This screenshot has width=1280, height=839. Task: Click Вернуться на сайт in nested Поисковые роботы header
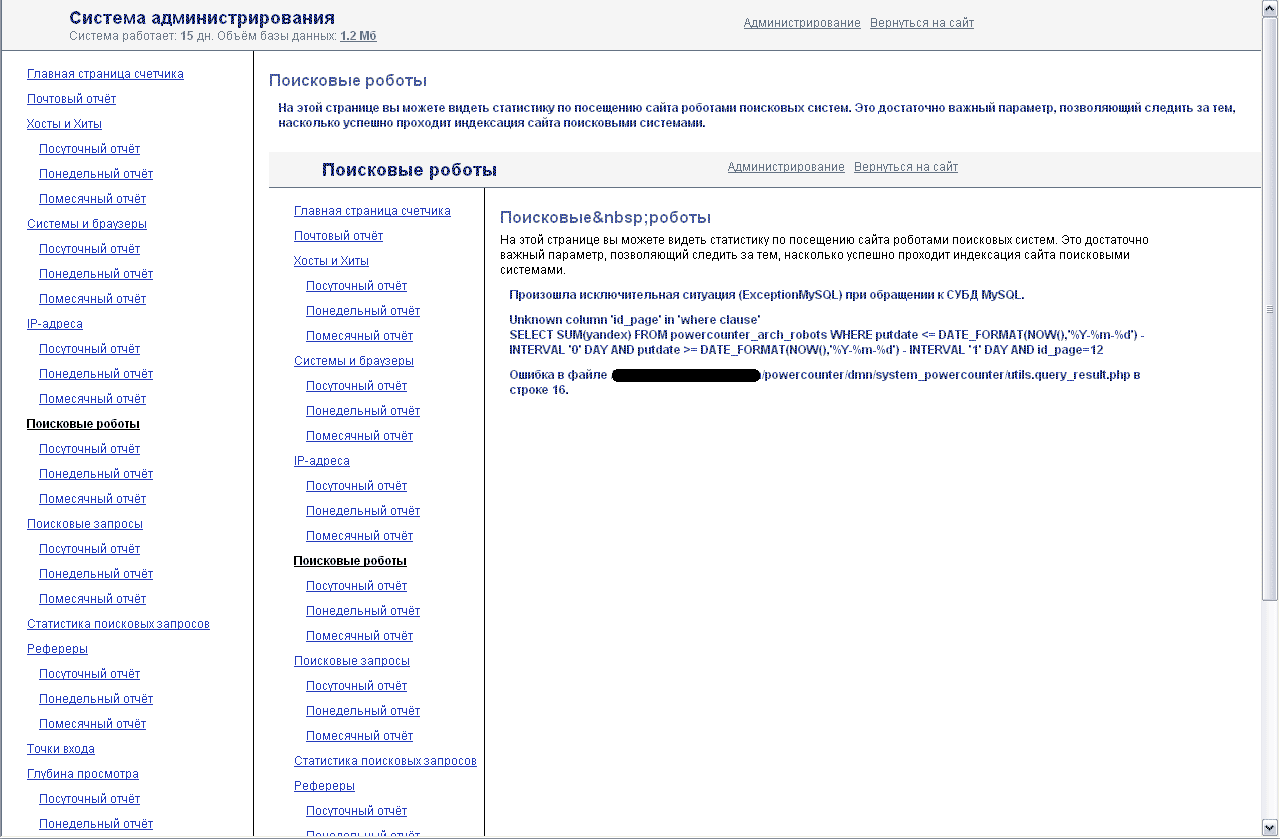pyautogui.click(x=906, y=167)
